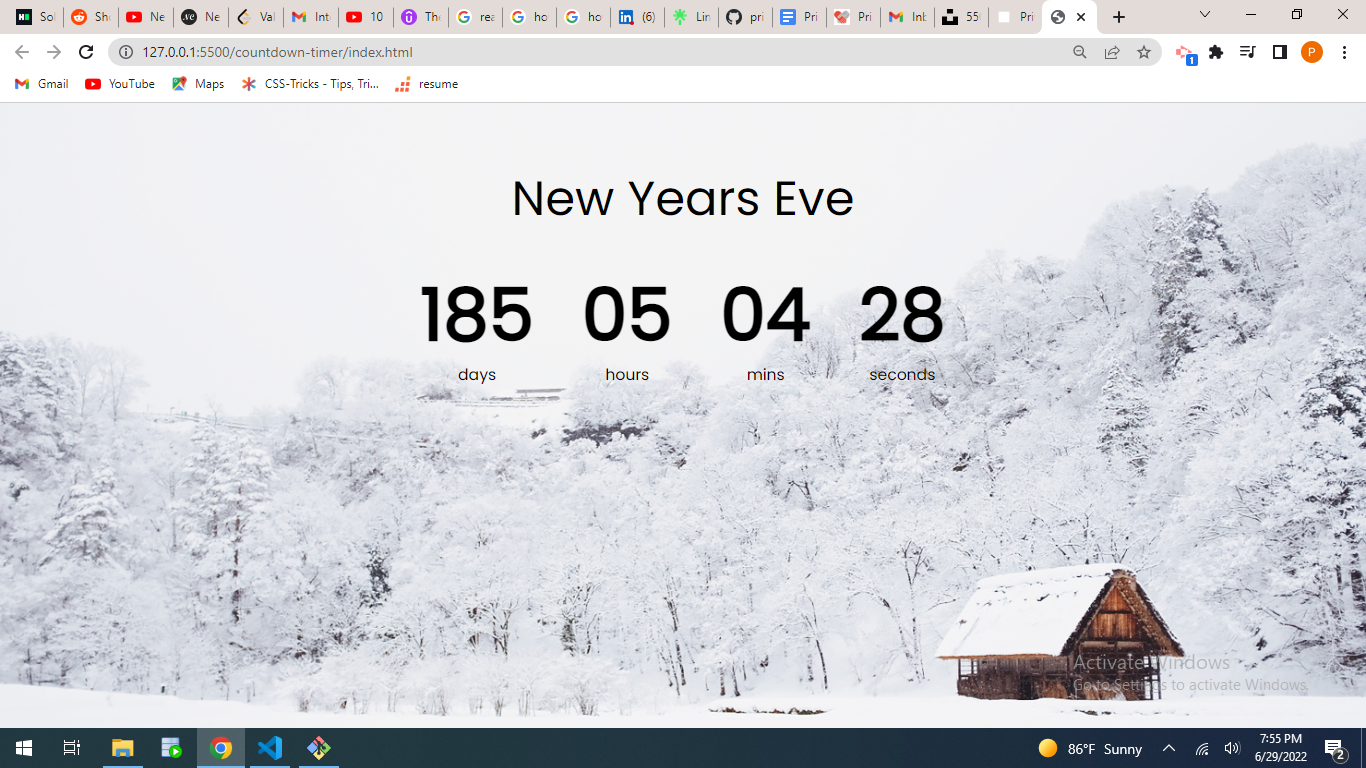View site information icon beside URL

126,52
